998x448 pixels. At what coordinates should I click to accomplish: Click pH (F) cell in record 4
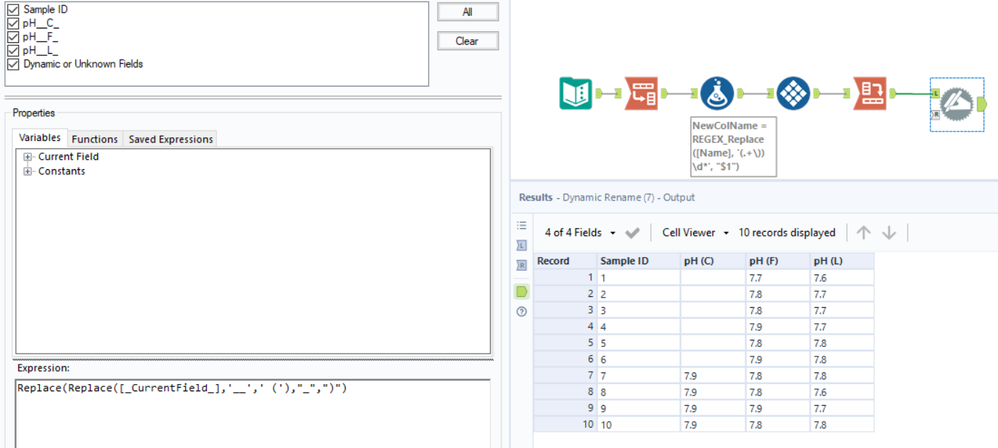tap(778, 326)
